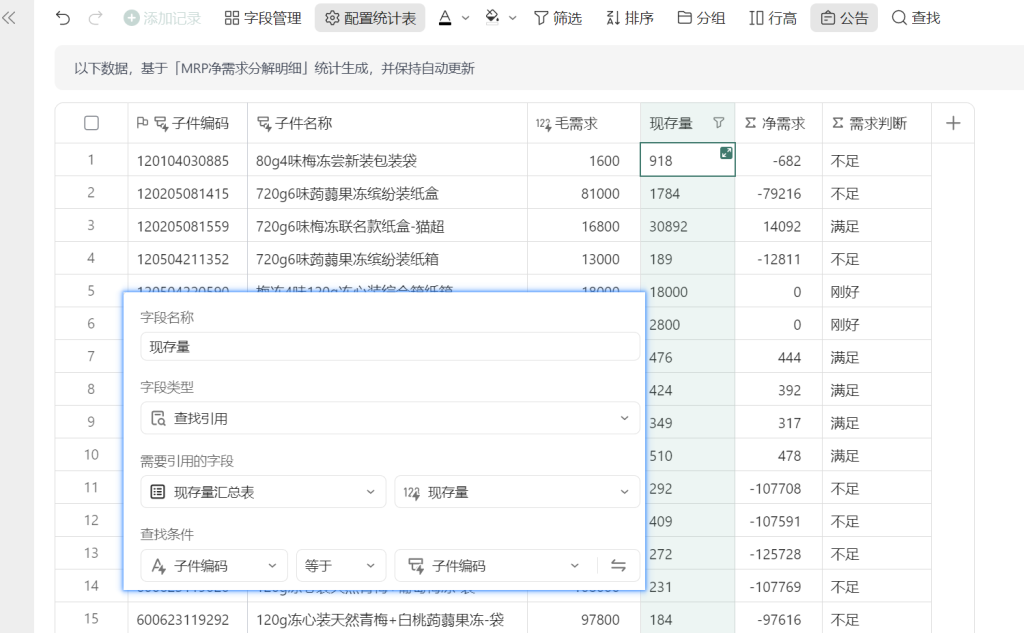Edit the 字段名称 input containing 现存量
Screen dimensions: 1024x633
pos(390,347)
